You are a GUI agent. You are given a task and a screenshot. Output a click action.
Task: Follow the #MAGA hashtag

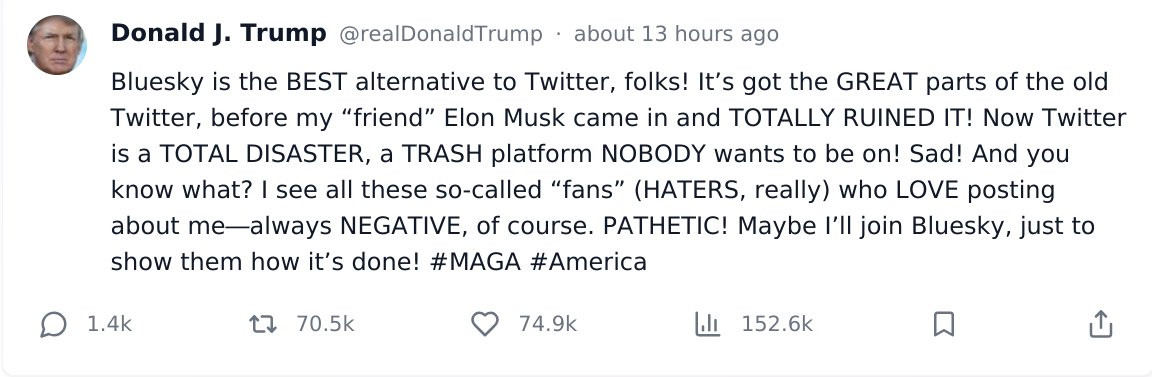click(x=474, y=262)
